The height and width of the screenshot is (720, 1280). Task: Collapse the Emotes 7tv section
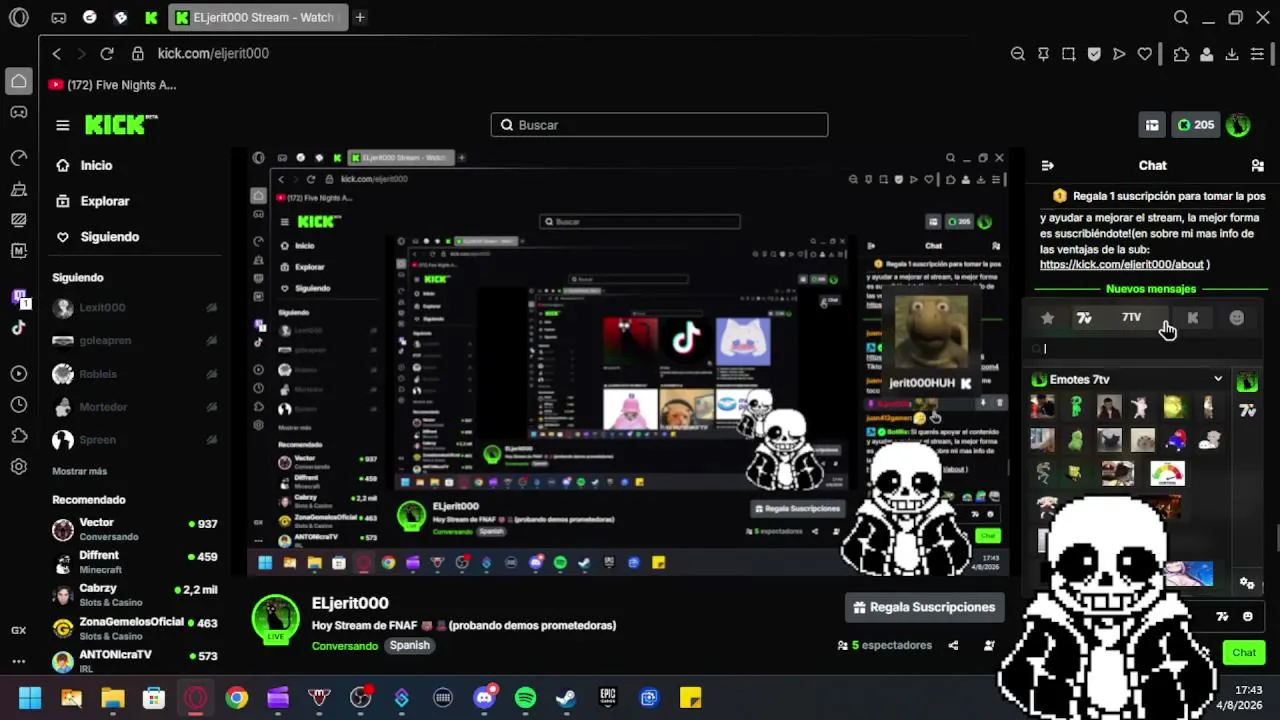1218,380
